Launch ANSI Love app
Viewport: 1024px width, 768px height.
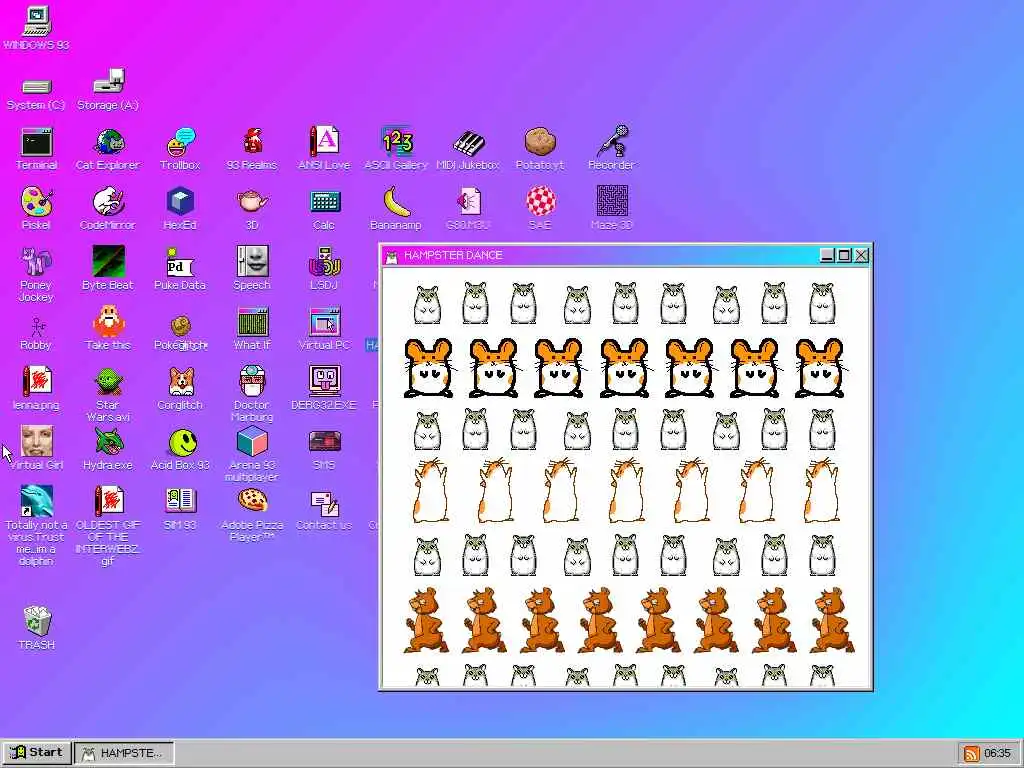pyautogui.click(x=324, y=142)
